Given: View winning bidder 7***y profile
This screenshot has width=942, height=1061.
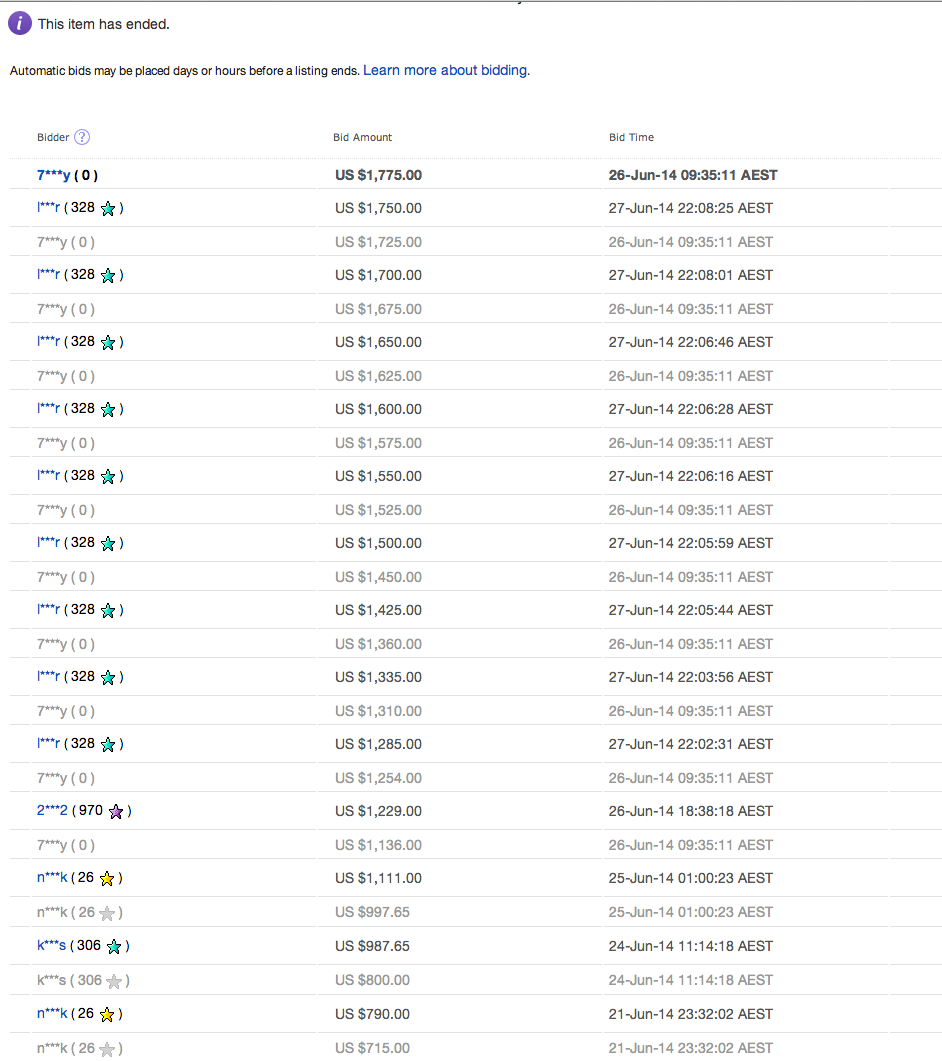Looking at the screenshot, I should pyautogui.click(x=49, y=174).
